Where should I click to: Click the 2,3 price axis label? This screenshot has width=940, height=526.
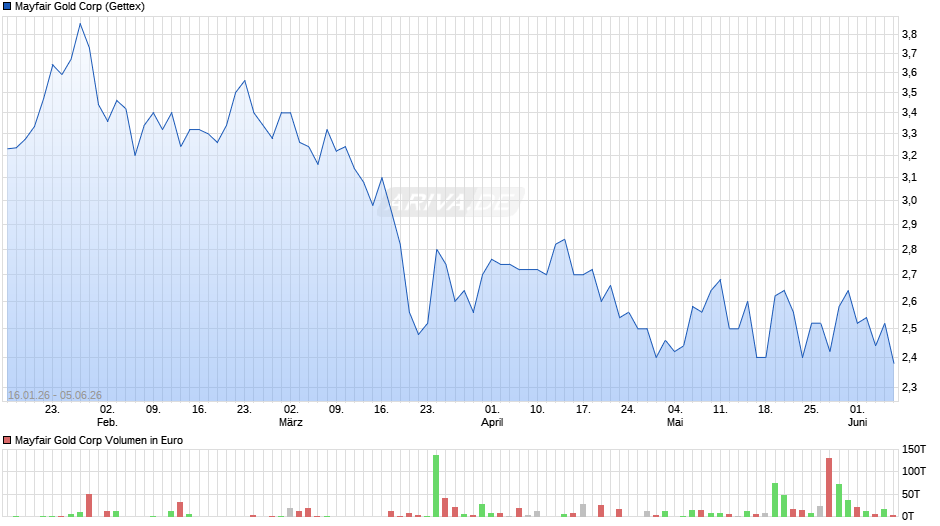point(909,387)
